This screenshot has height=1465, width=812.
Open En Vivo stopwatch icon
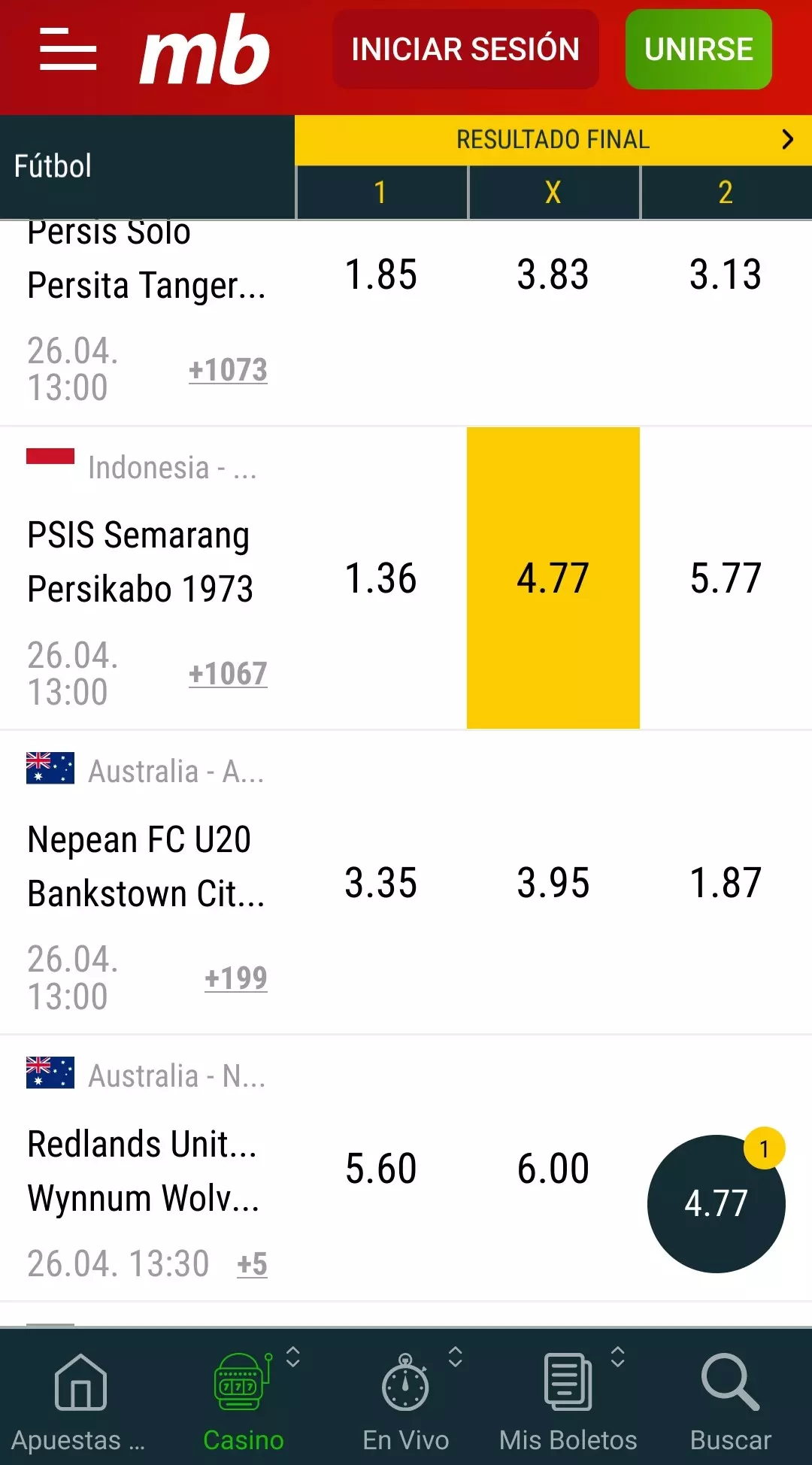[405, 1382]
